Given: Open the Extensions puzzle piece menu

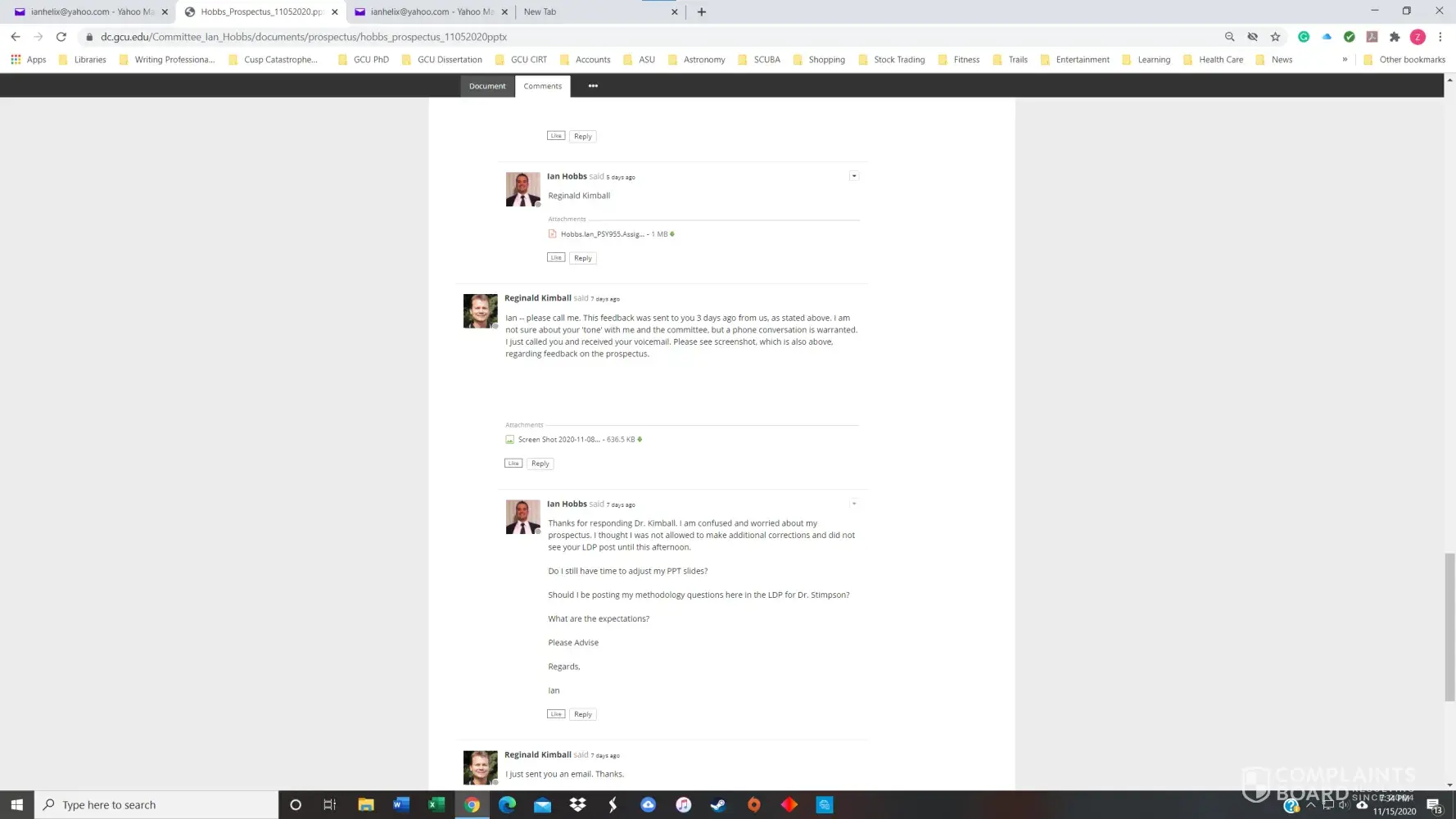Looking at the screenshot, I should point(1395,37).
